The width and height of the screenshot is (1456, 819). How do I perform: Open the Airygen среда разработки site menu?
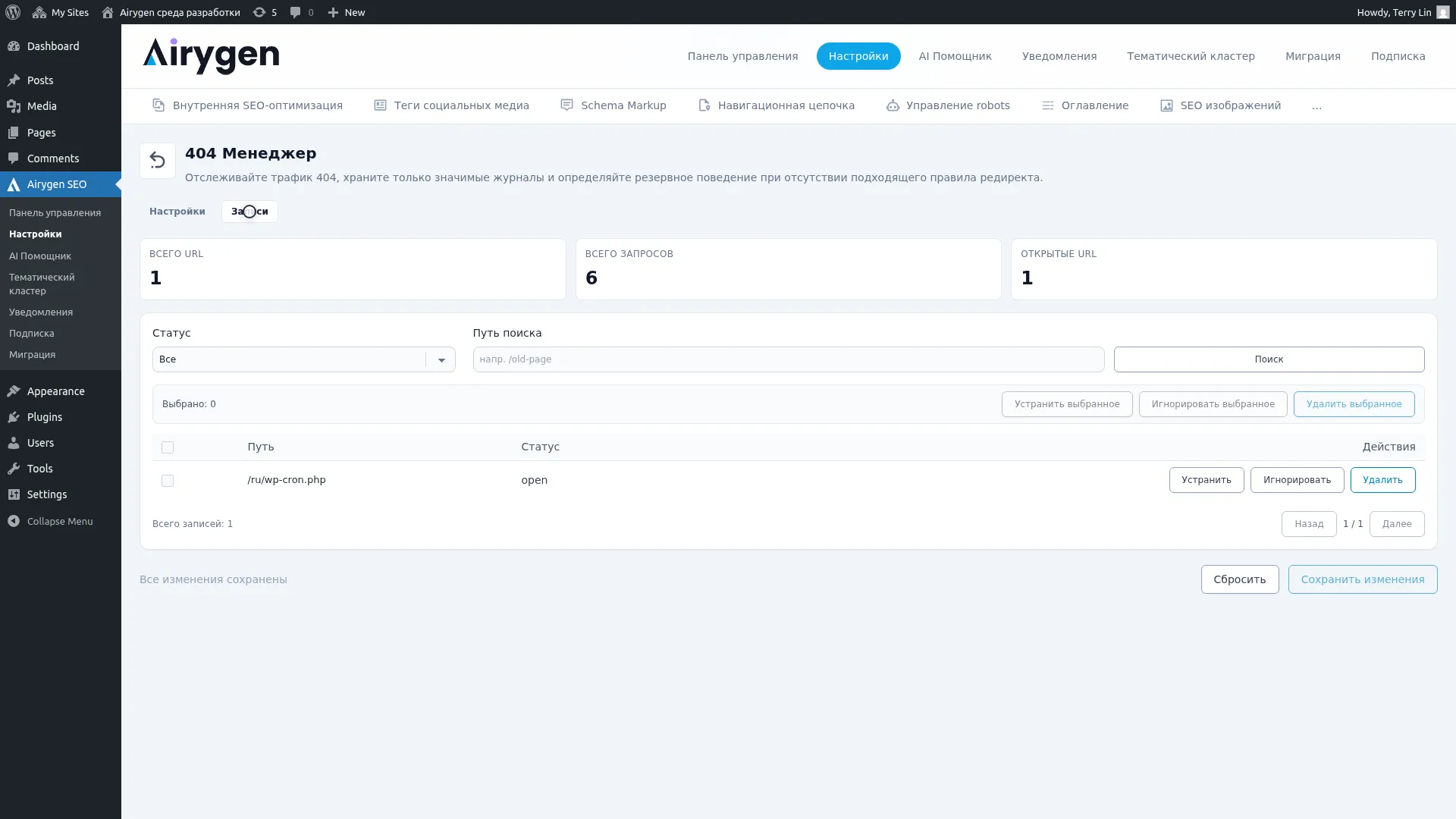171,12
